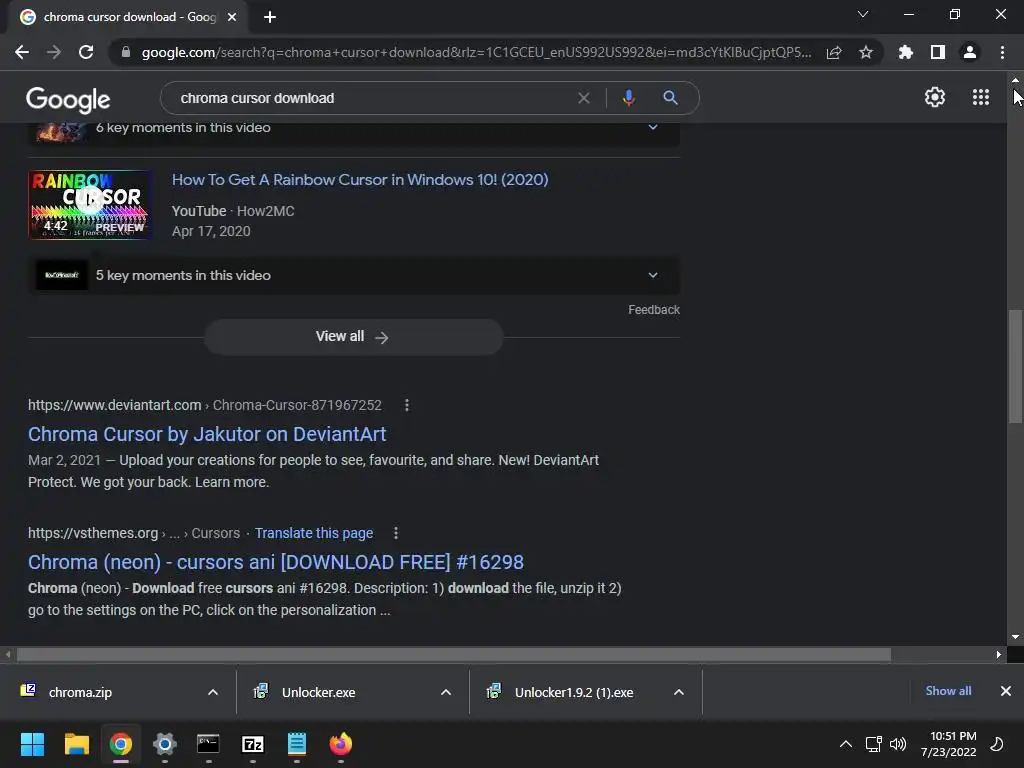
Task: Submit search with magnifier icon
Action: (670, 98)
